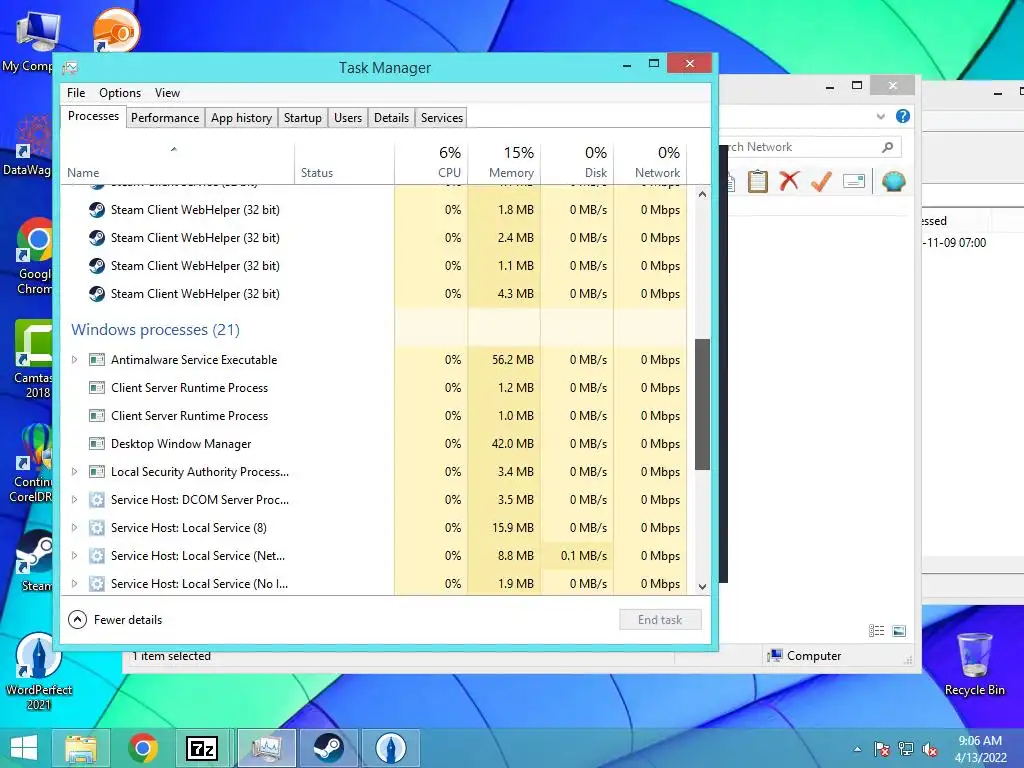Viewport: 1024px width, 768px height.
Task: Click the Desktop Window Manager icon
Action: pos(97,444)
